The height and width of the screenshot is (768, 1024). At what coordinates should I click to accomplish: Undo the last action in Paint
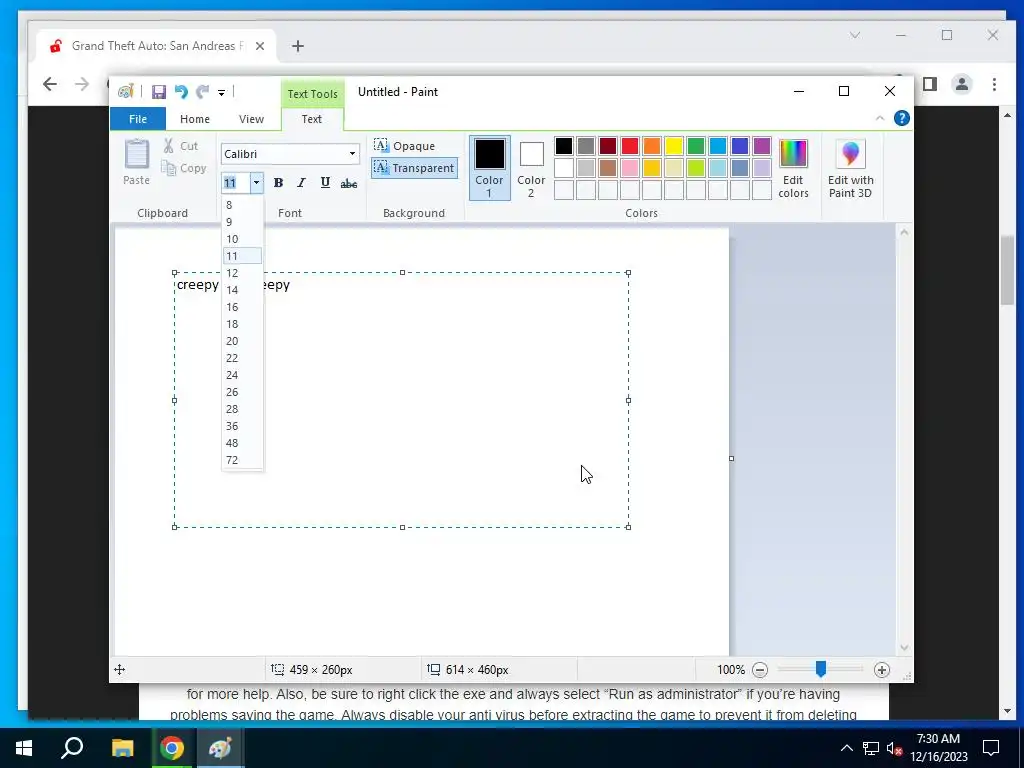click(x=181, y=92)
